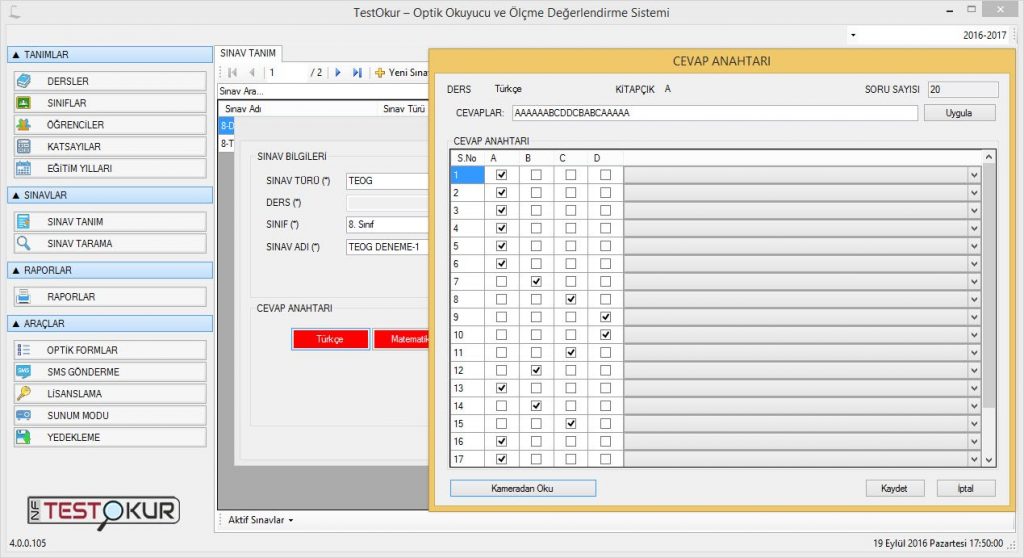Click the Sınav Ara search field

point(323,91)
